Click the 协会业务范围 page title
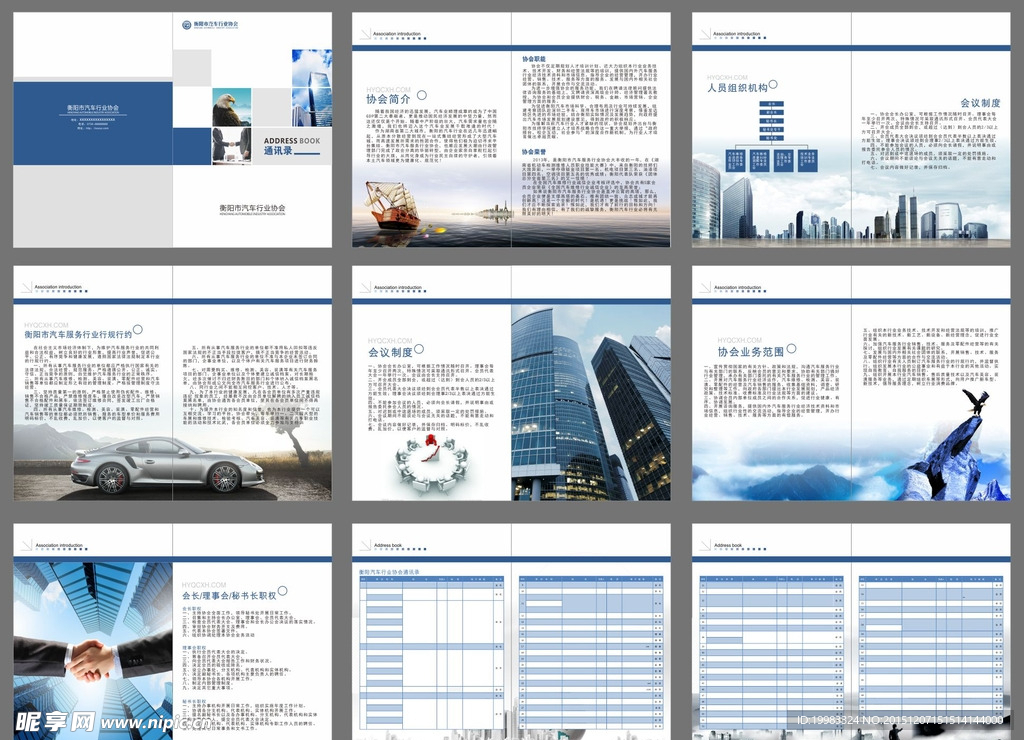 (x=749, y=352)
